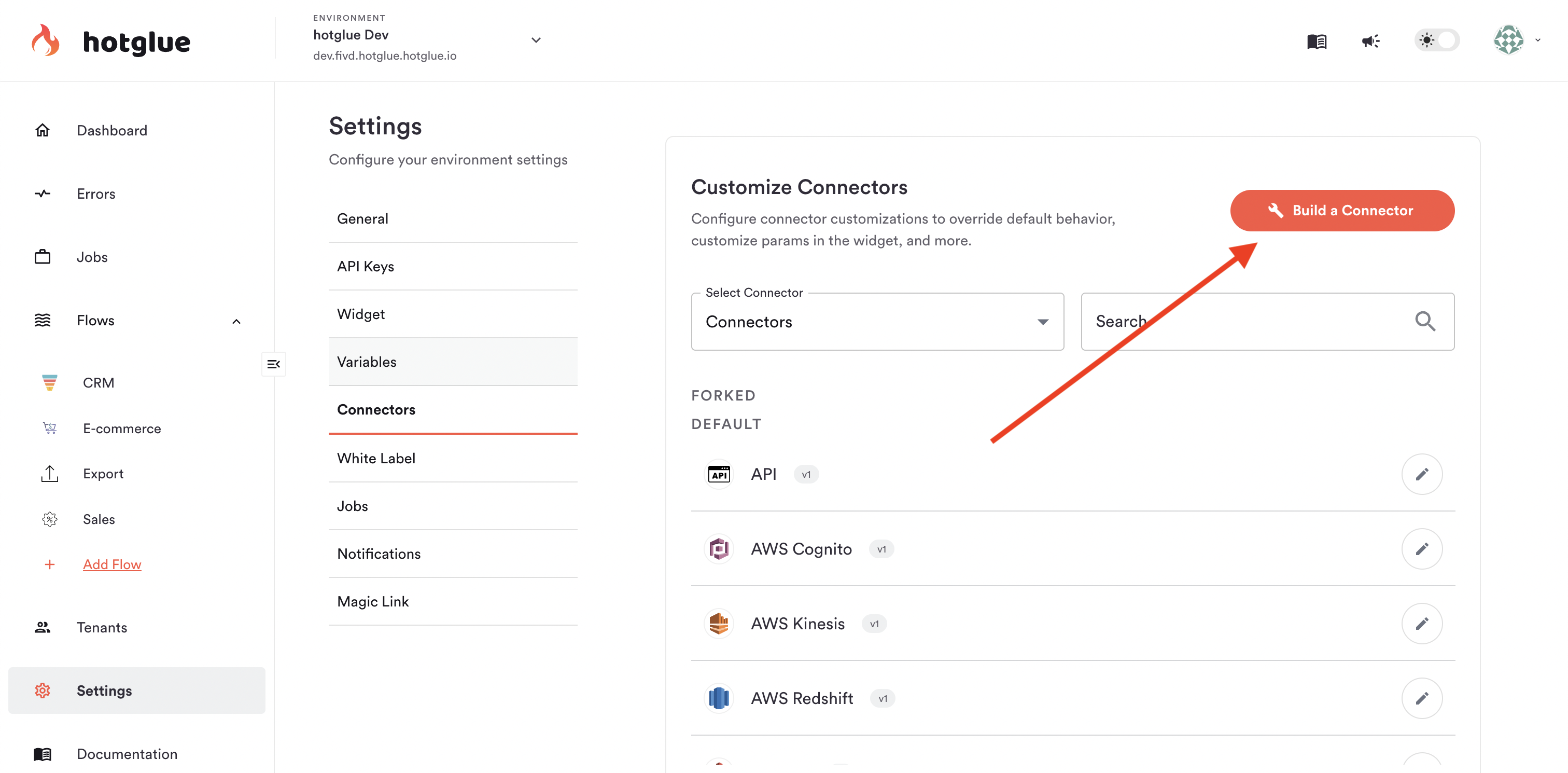Open the General settings tab
The height and width of the screenshot is (773, 1568).
(453, 219)
